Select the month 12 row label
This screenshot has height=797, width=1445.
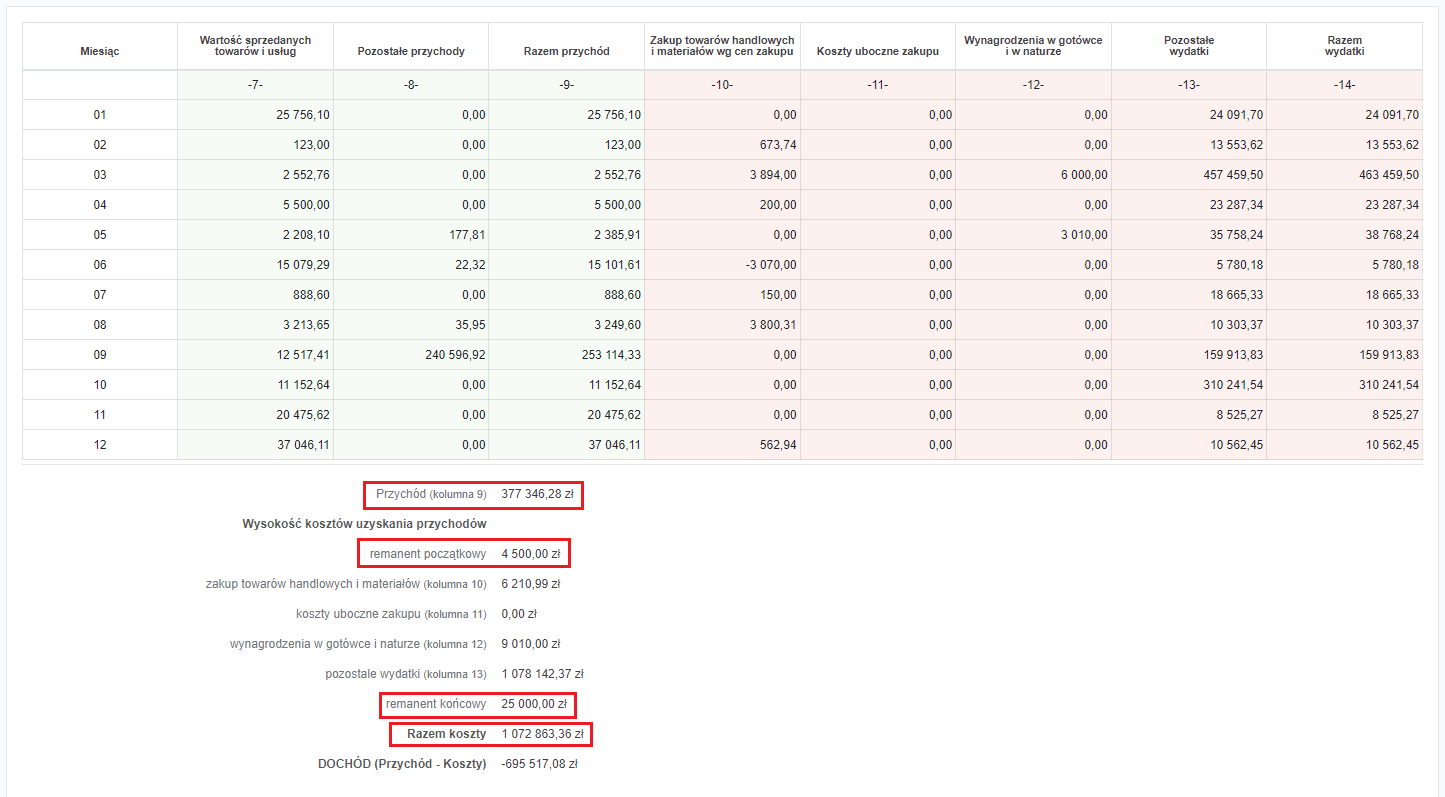[x=100, y=445]
